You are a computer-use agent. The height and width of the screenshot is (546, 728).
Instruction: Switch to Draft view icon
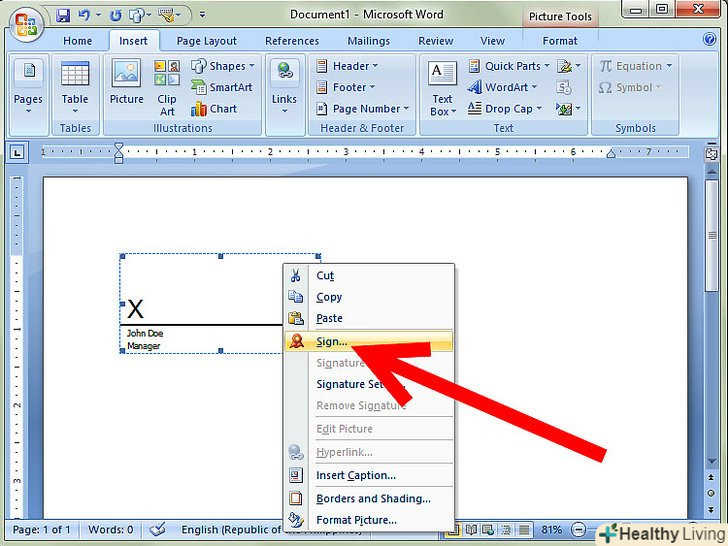click(524, 529)
